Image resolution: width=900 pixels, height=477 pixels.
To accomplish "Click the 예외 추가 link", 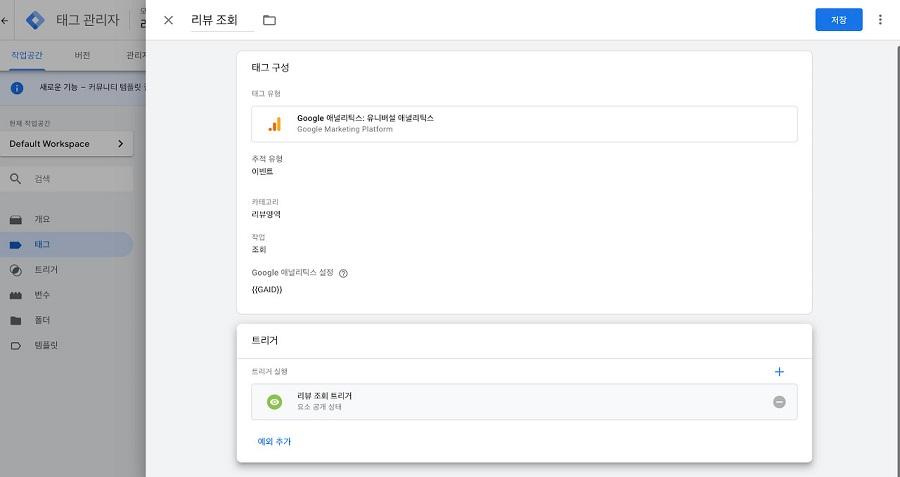I will (274, 441).
